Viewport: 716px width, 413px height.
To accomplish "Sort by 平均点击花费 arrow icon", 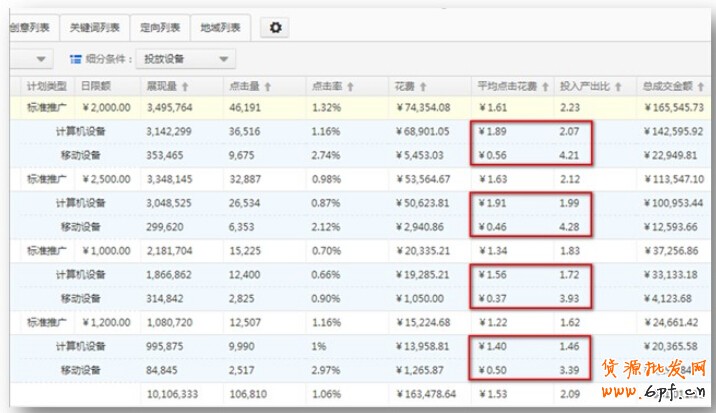I will coord(545,87).
